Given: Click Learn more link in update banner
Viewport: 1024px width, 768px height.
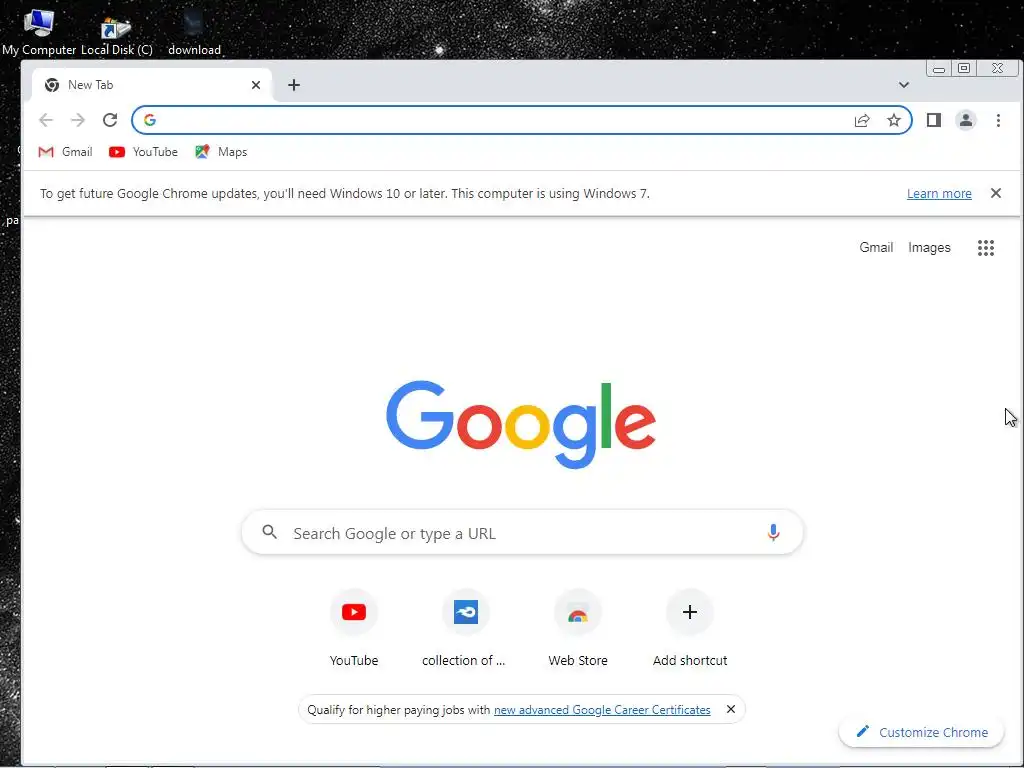Looking at the screenshot, I should click(x=939, y=193).
